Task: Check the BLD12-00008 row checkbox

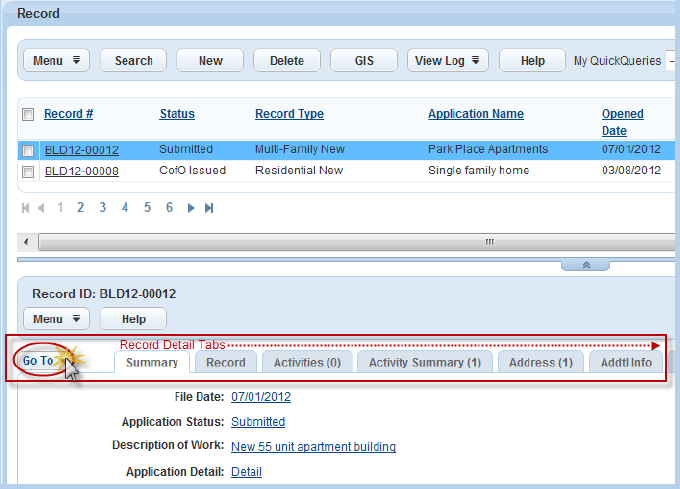Action: tap(28, 172)
